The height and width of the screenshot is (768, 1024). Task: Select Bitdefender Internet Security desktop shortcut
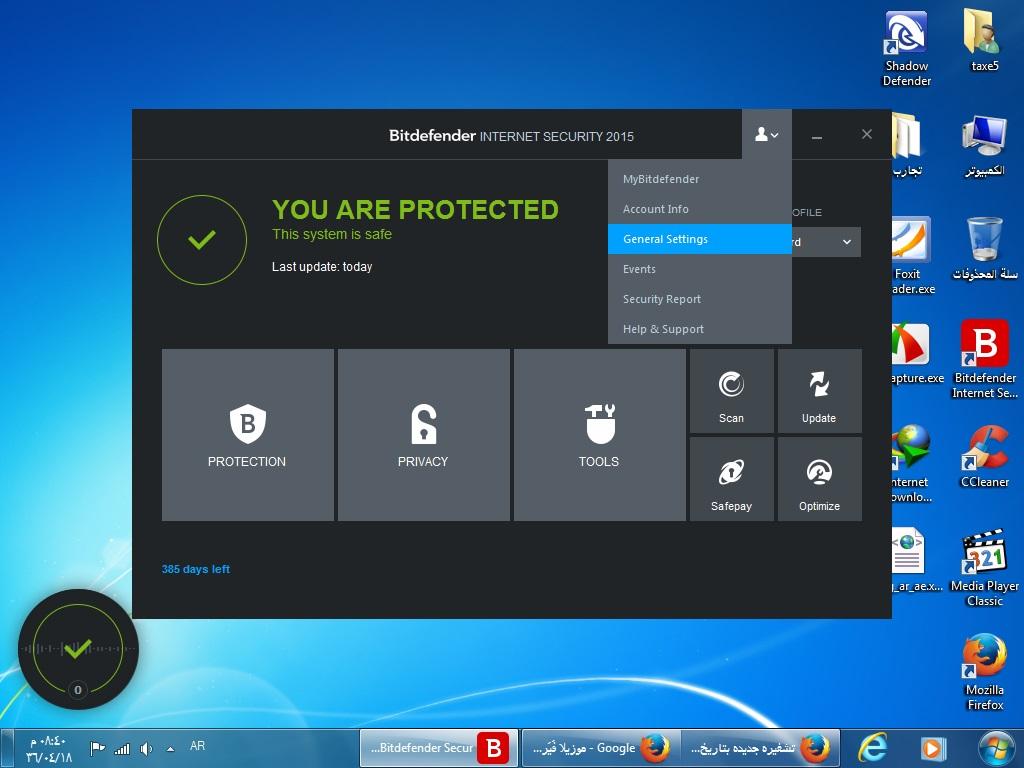[984, 360]
